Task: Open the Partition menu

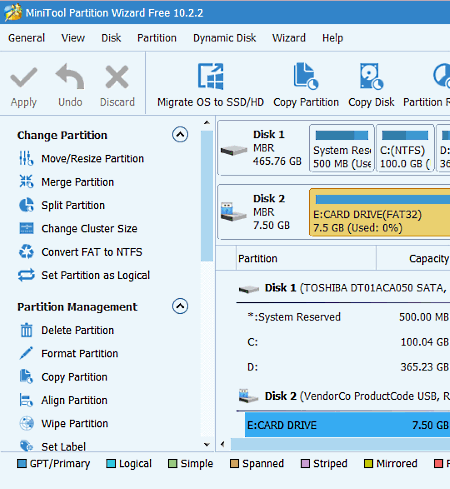Action: [157, 38]
